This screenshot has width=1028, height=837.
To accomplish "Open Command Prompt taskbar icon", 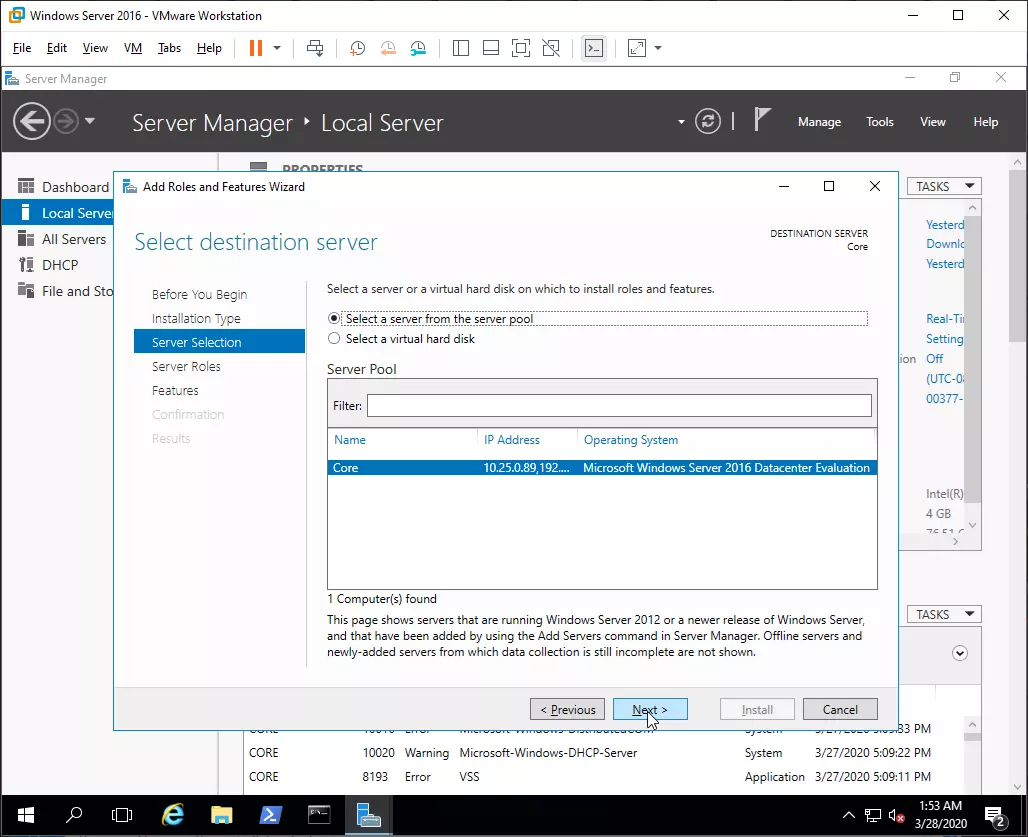I will (x=319, y=815).
